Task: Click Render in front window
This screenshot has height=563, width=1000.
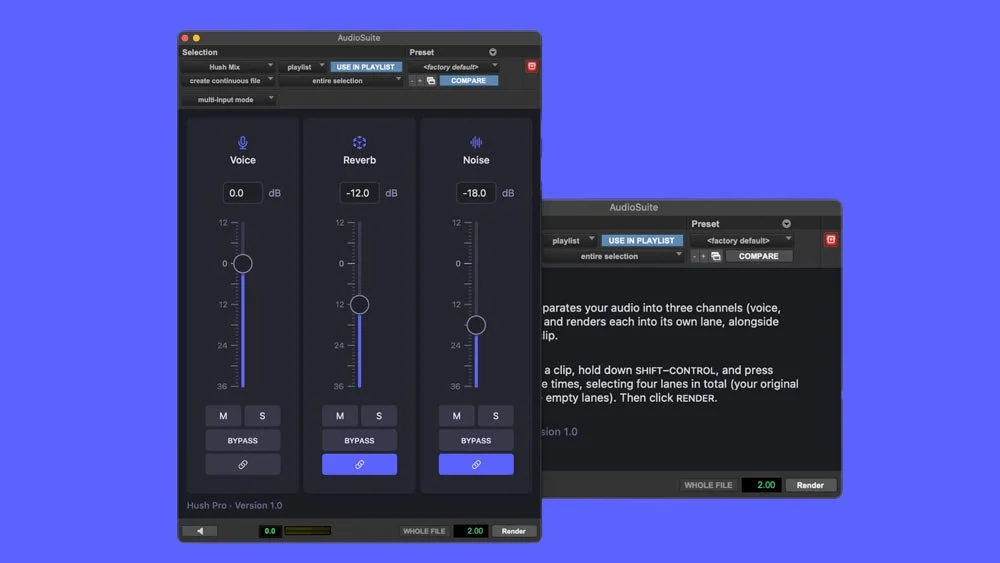Action: pyautogui.click(x=513, y=531)
